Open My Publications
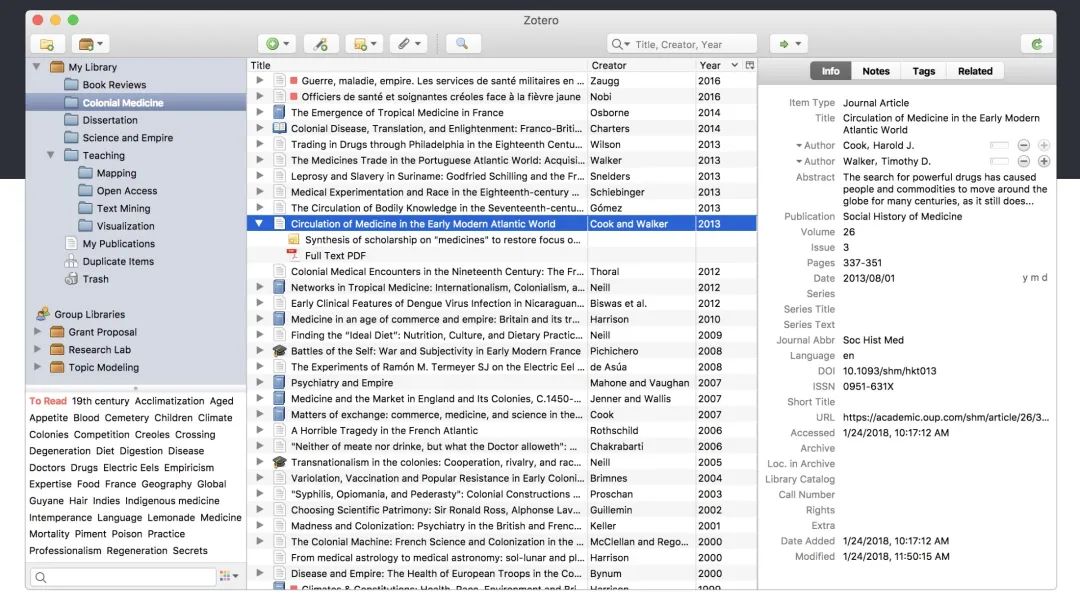The image size is (1080, 606). 118,244
